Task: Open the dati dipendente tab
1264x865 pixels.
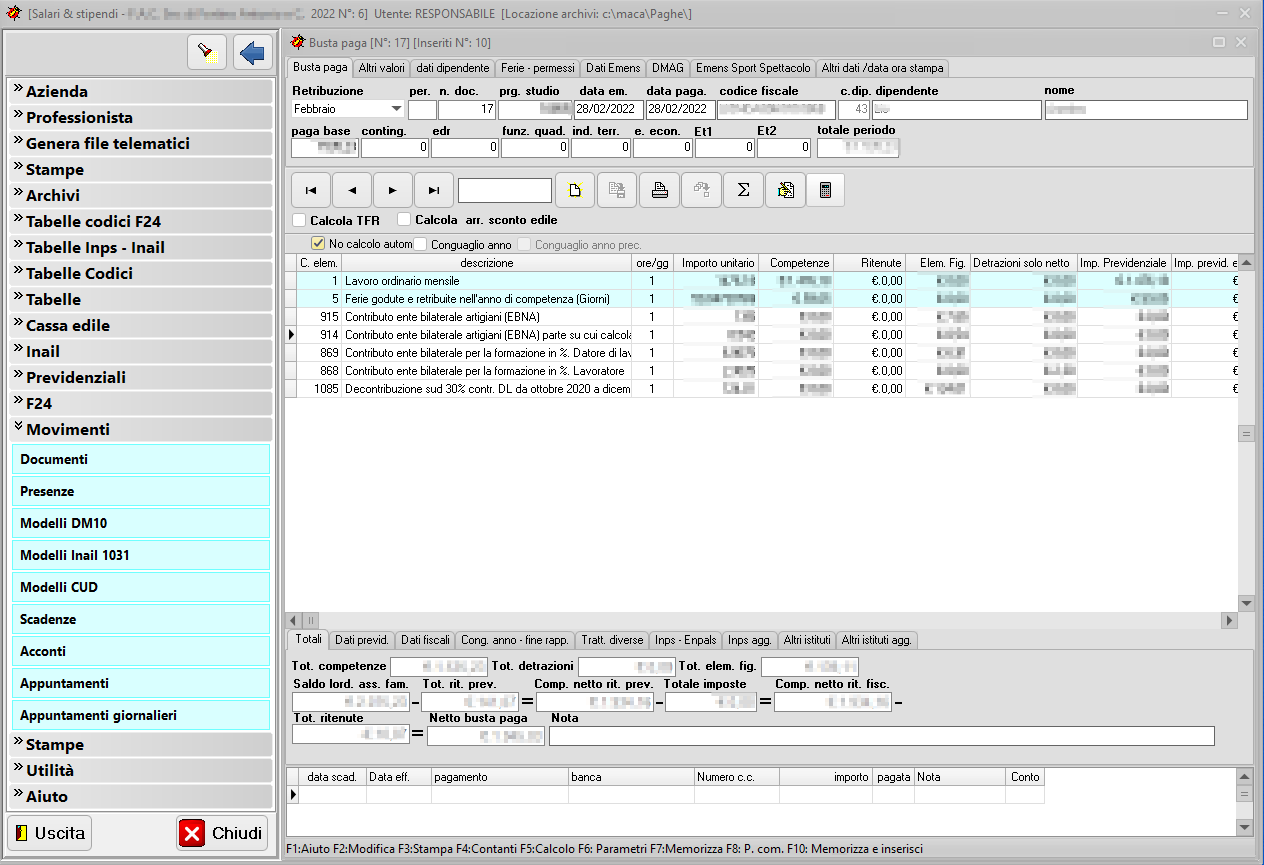Action: coord(453,68)
